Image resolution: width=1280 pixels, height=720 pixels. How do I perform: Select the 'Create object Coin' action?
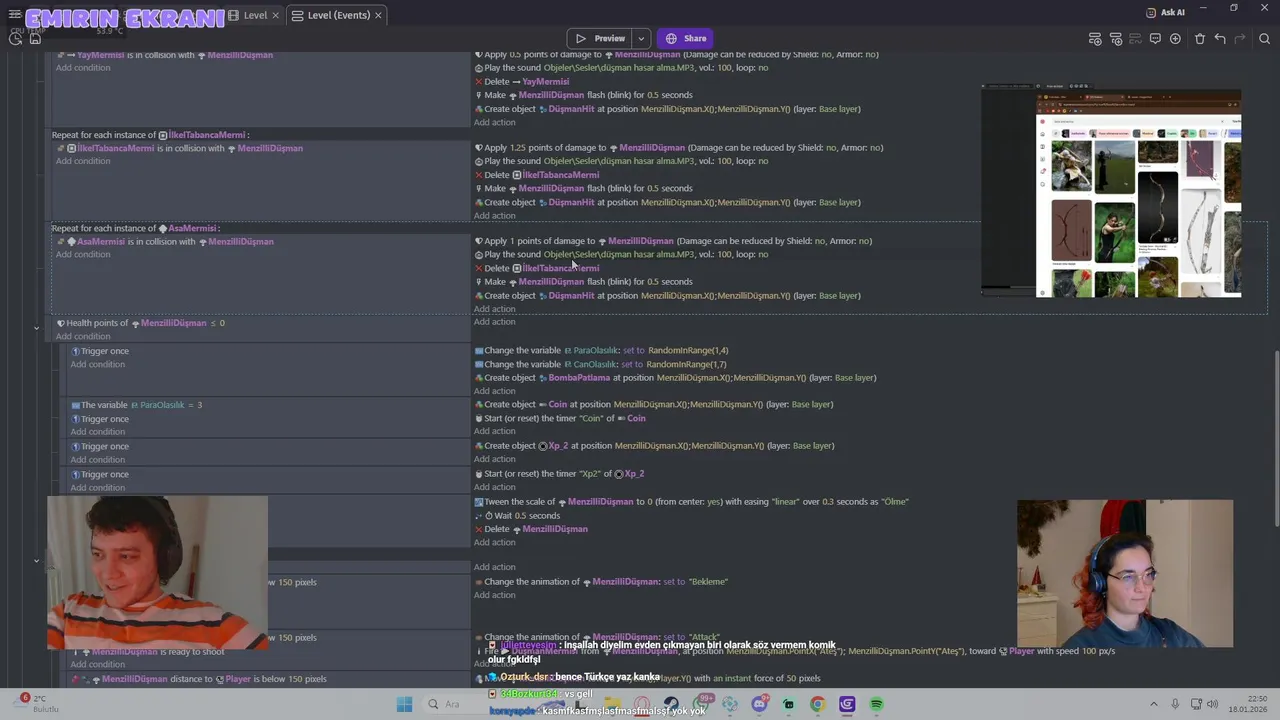tap(653, 405)
